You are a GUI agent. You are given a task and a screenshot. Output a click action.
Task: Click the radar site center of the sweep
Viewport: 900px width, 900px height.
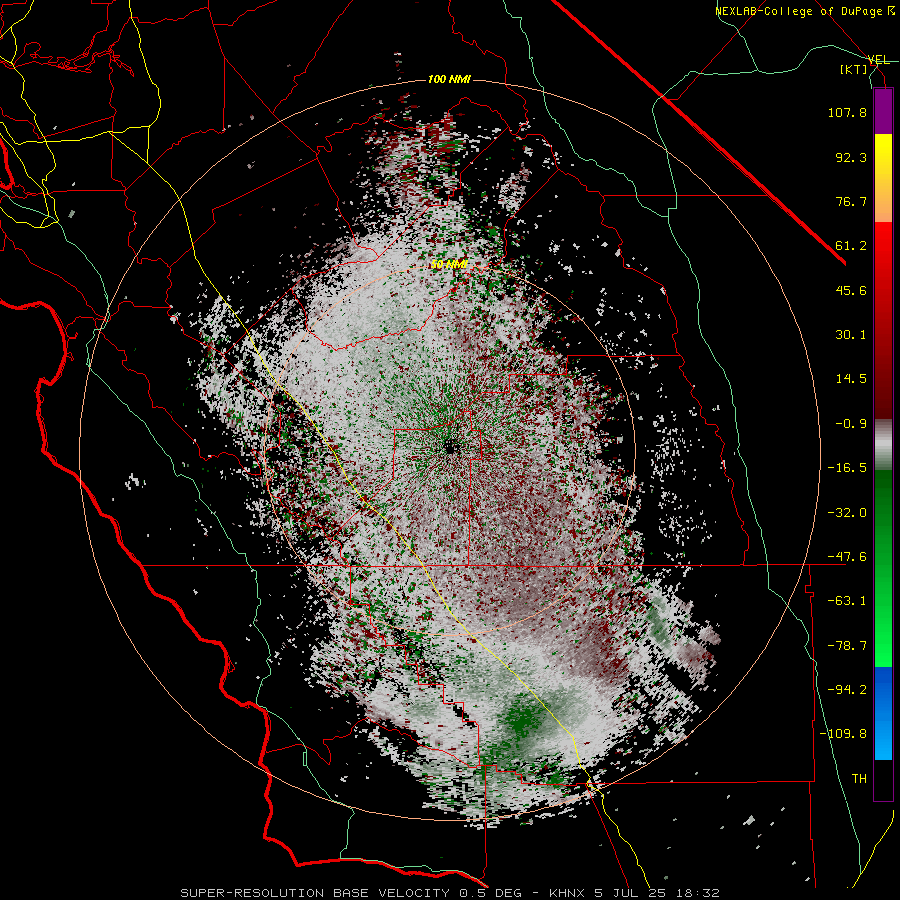(x=450, y=447)
